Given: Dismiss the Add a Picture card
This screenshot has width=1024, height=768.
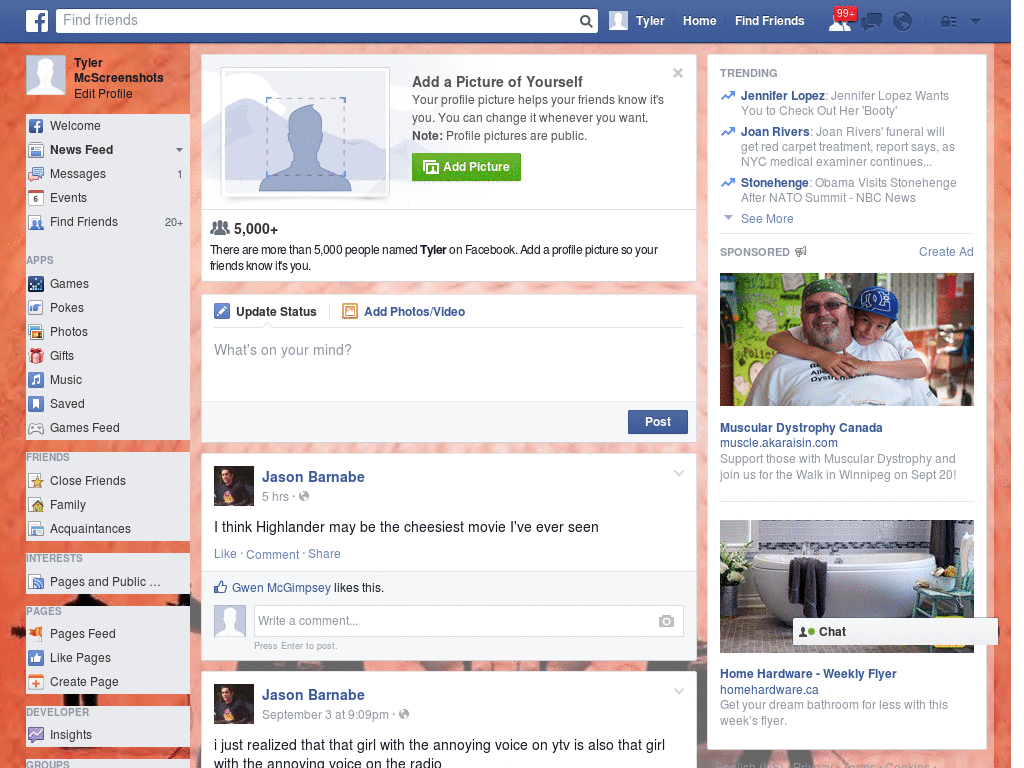Looking at the screenshot, I should (678, 73).
